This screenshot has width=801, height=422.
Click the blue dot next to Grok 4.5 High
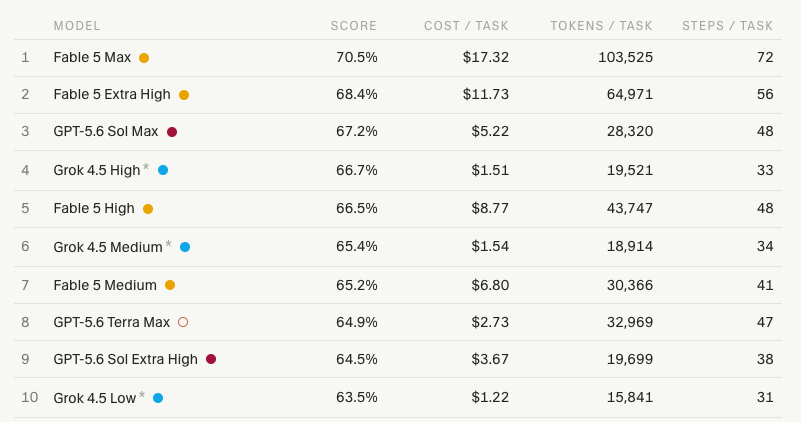point(163,170)
